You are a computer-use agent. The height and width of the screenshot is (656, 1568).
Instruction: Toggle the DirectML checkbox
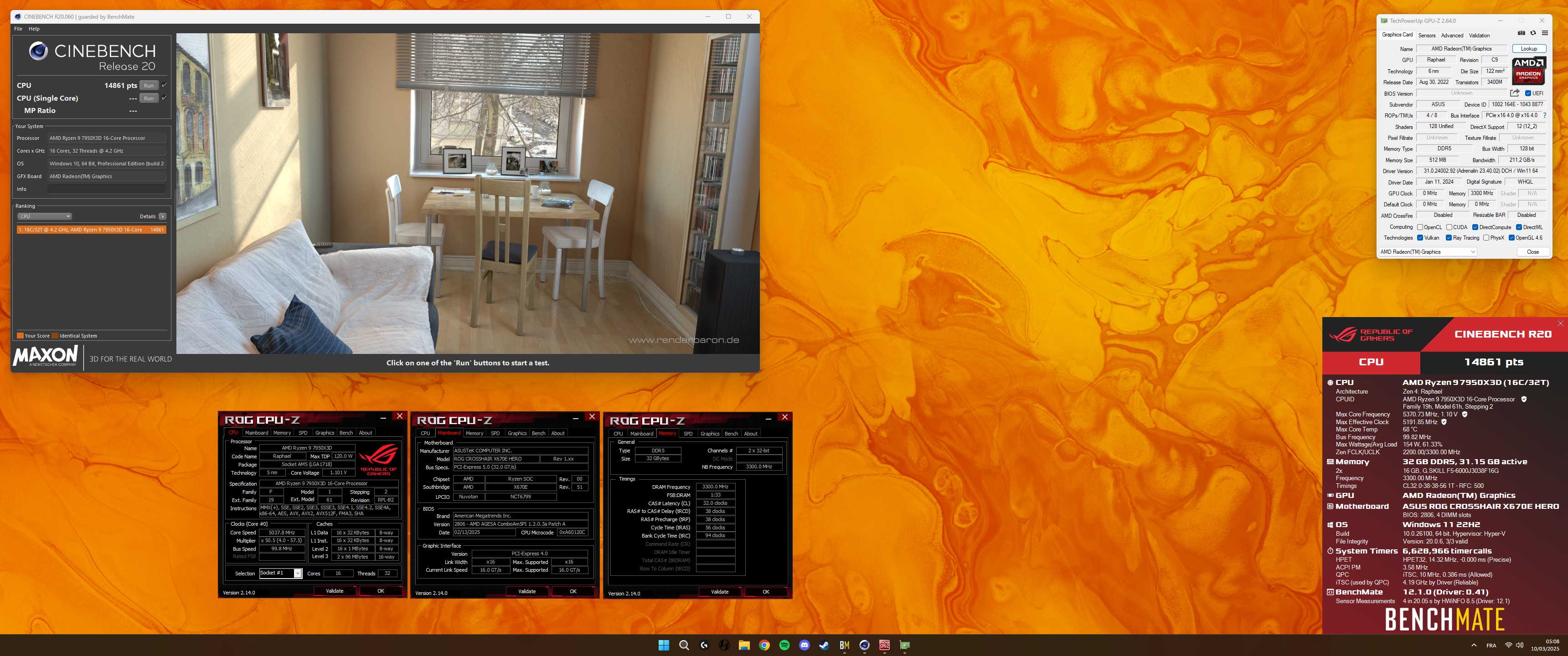pyautogui.click(x=1519, y=227)
